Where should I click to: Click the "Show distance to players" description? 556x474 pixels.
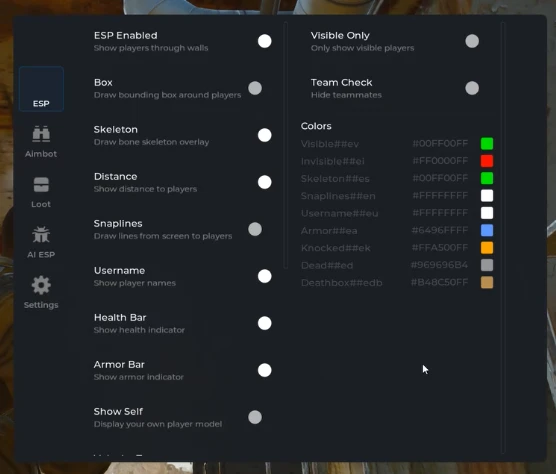(145, 189)
